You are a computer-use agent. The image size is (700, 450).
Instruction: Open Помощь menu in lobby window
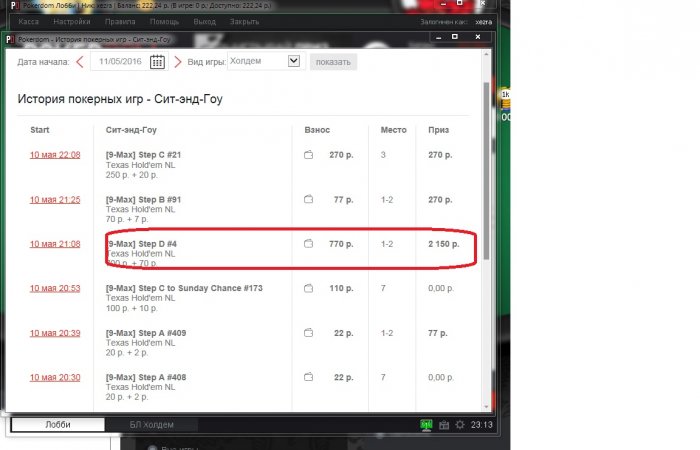click(x=164, y=21)
